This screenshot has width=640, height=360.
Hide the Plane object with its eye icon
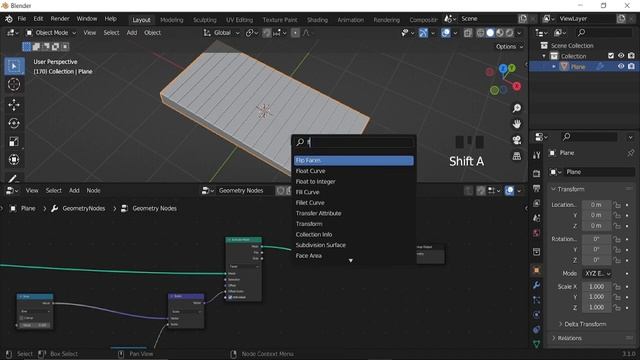621,67
